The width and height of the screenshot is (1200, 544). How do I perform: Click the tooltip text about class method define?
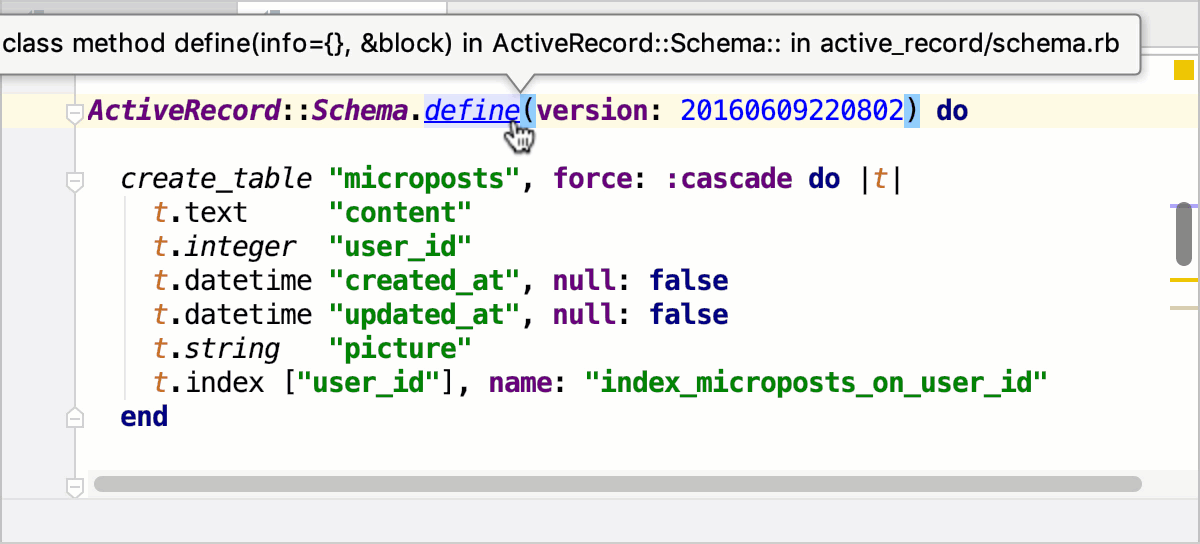561,44
